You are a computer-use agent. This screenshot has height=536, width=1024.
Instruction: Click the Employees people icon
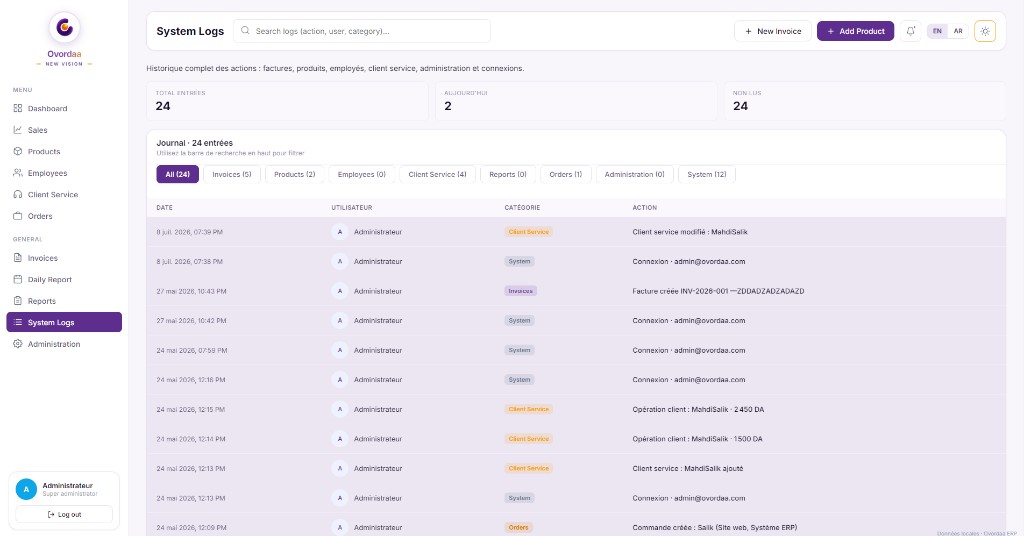[18, 173]
